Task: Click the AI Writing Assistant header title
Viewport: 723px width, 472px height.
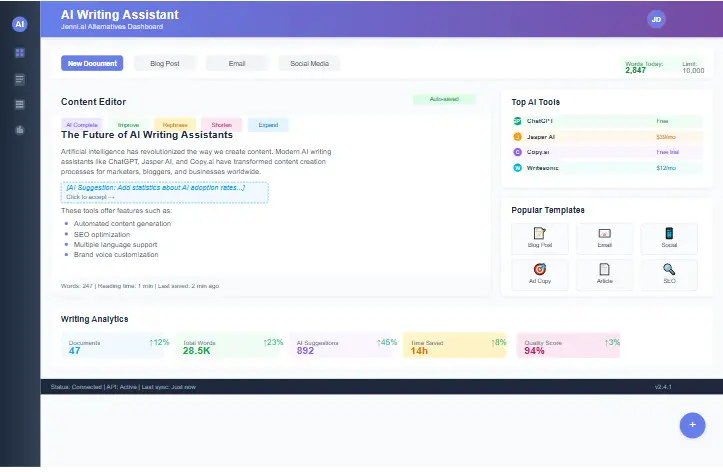Action: (x=119, y=15)
